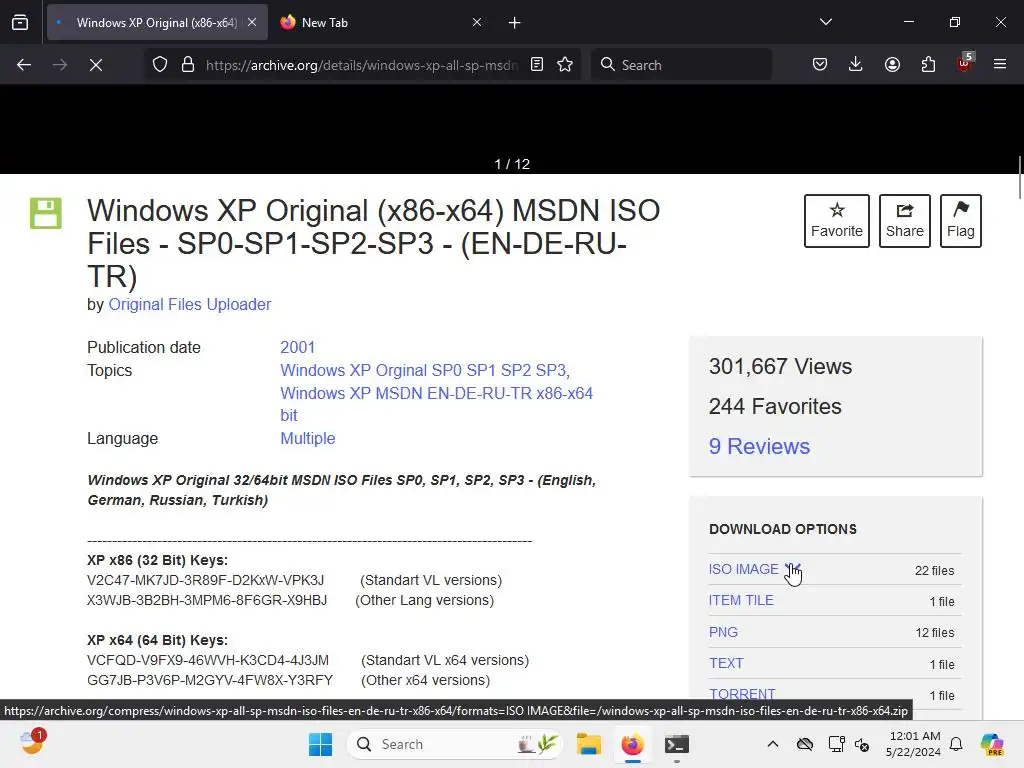
Task: List all tabs dropdown arrow
Action: click(x=825, y=22)
